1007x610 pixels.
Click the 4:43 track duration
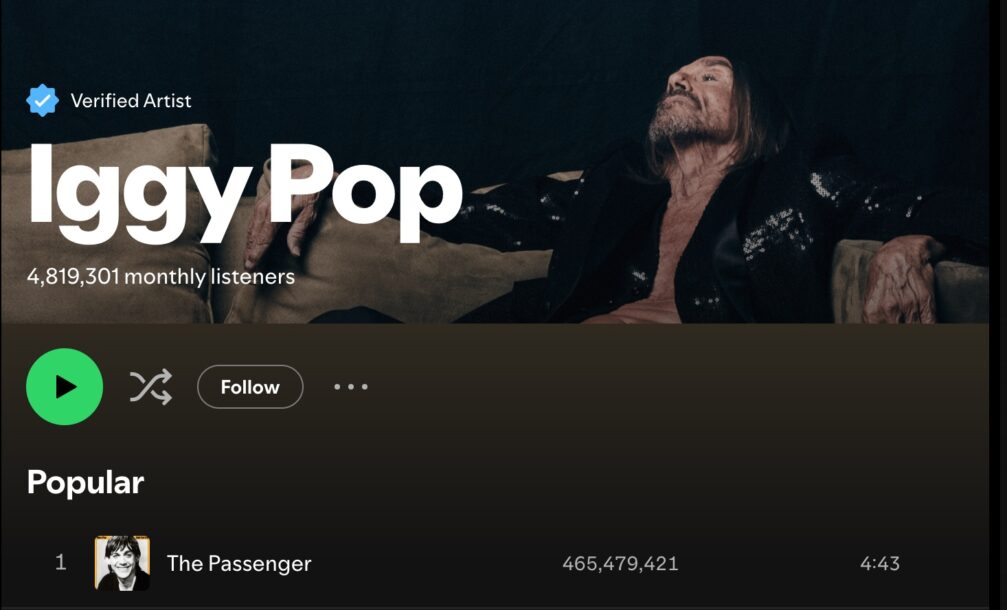880,564
